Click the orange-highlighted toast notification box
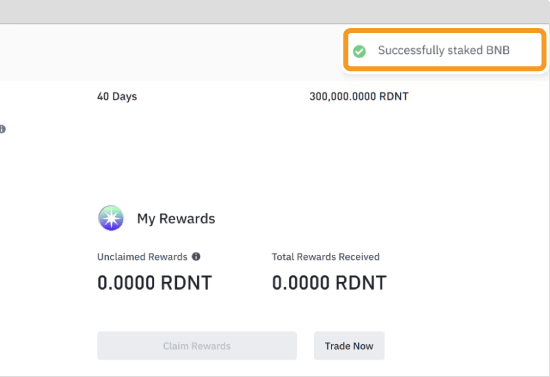 (x=444, y=49)
